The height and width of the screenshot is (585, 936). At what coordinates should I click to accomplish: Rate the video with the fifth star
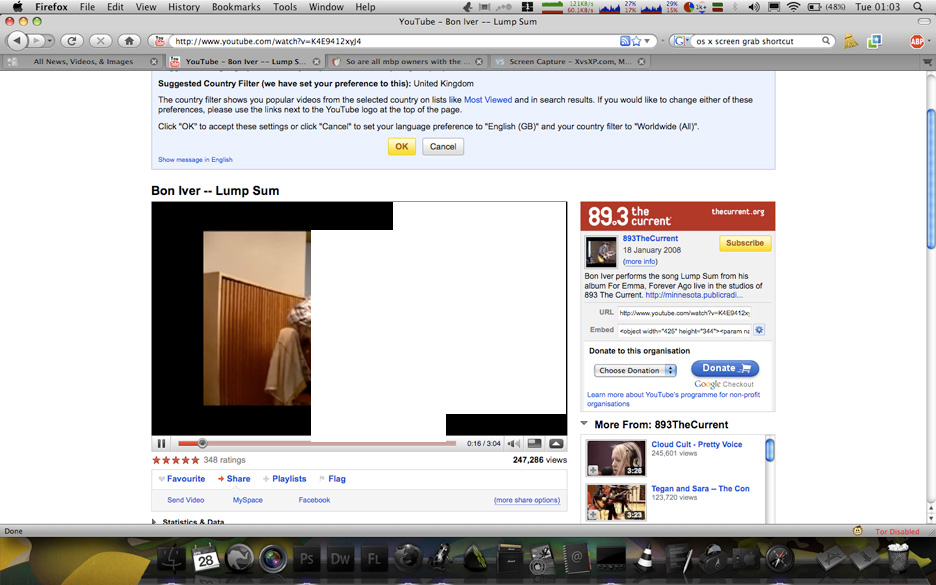tap(195, 460)
